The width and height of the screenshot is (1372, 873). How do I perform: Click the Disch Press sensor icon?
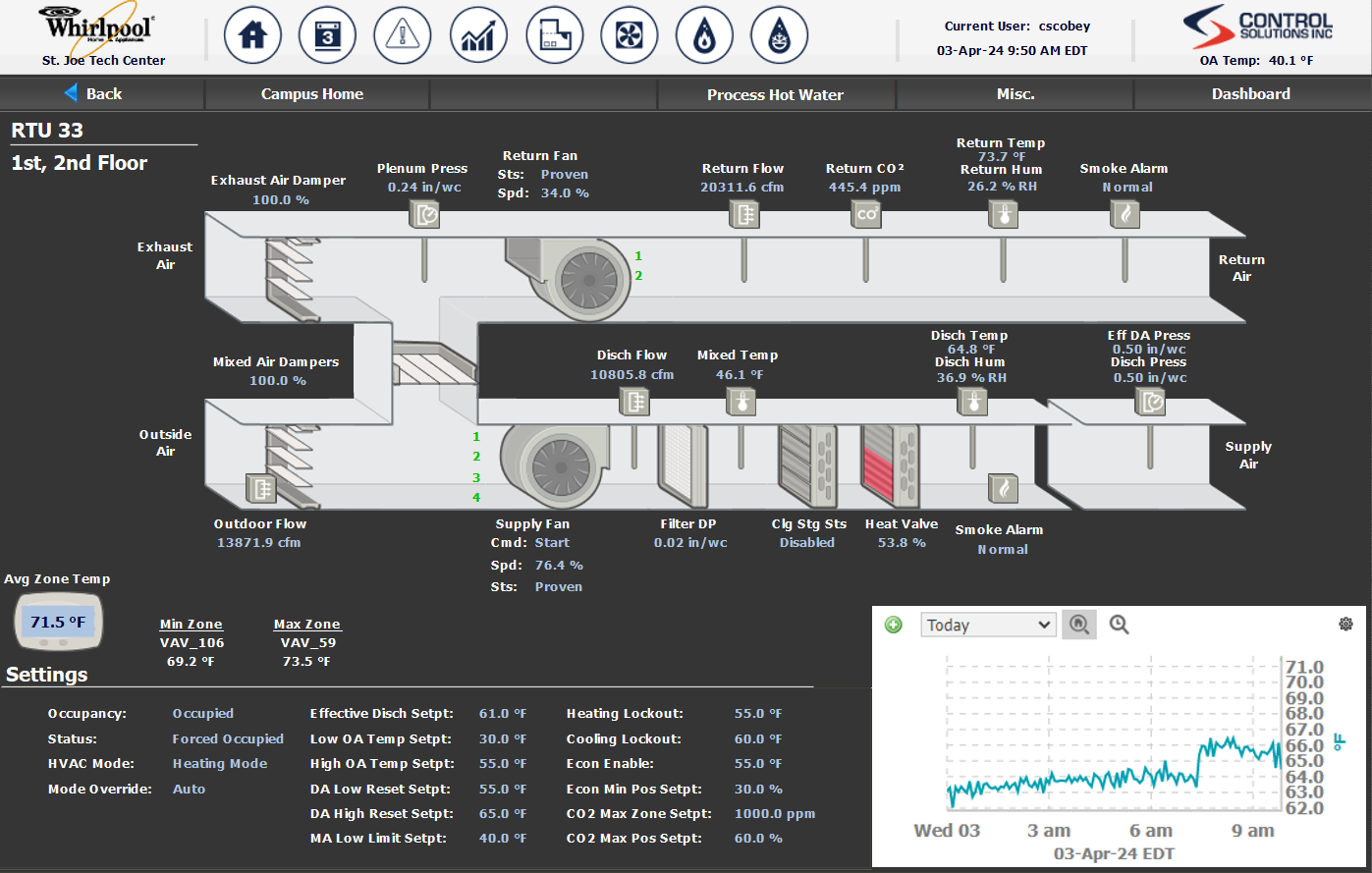pyautogui.click(x=1150, y=401)
